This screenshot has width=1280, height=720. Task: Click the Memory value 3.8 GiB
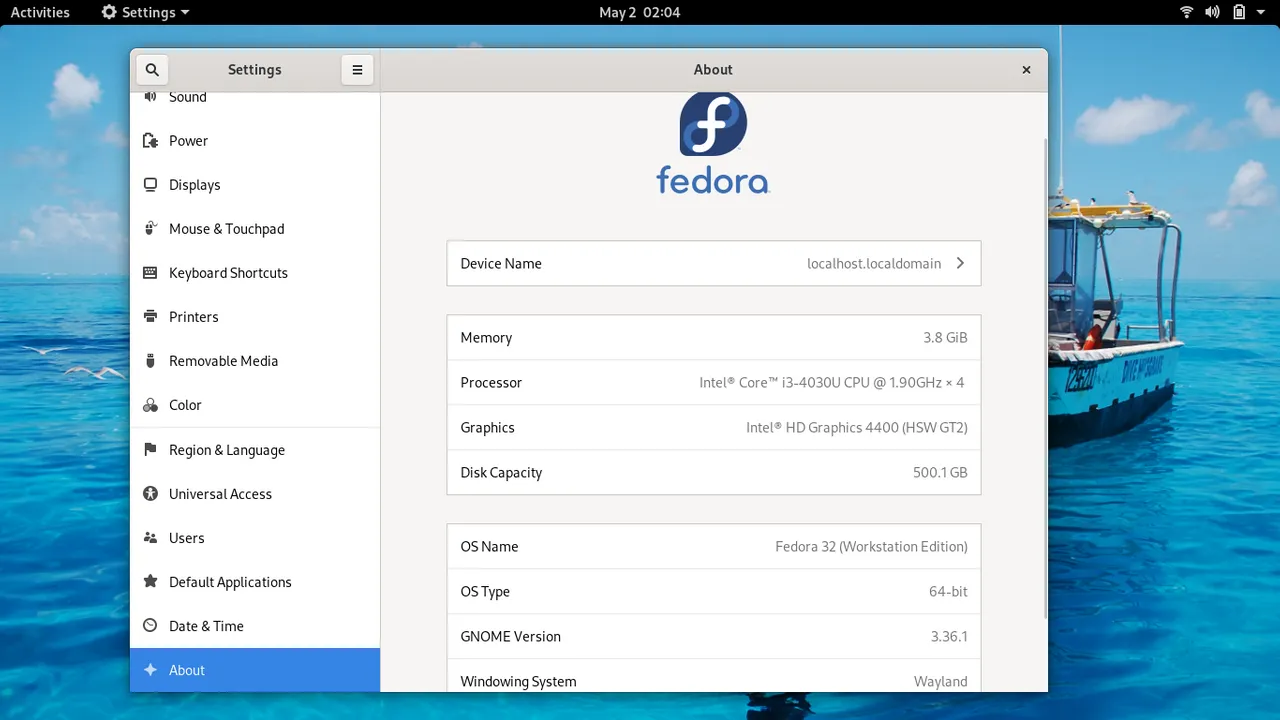945,338
